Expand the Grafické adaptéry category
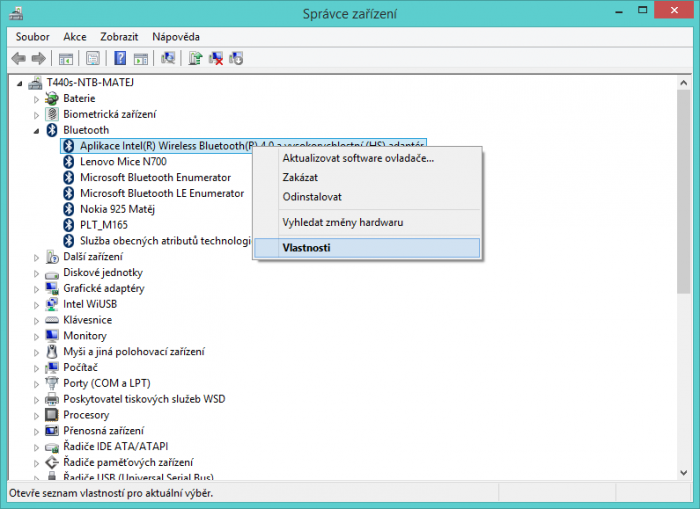Image resolution: width=700 pixels, height=509 pixels. pos(37,289)
